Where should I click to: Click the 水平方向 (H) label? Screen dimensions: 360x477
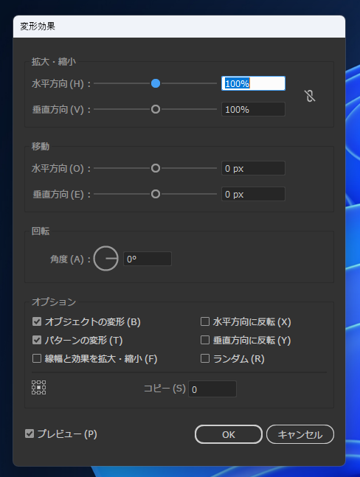coord(61,84)
